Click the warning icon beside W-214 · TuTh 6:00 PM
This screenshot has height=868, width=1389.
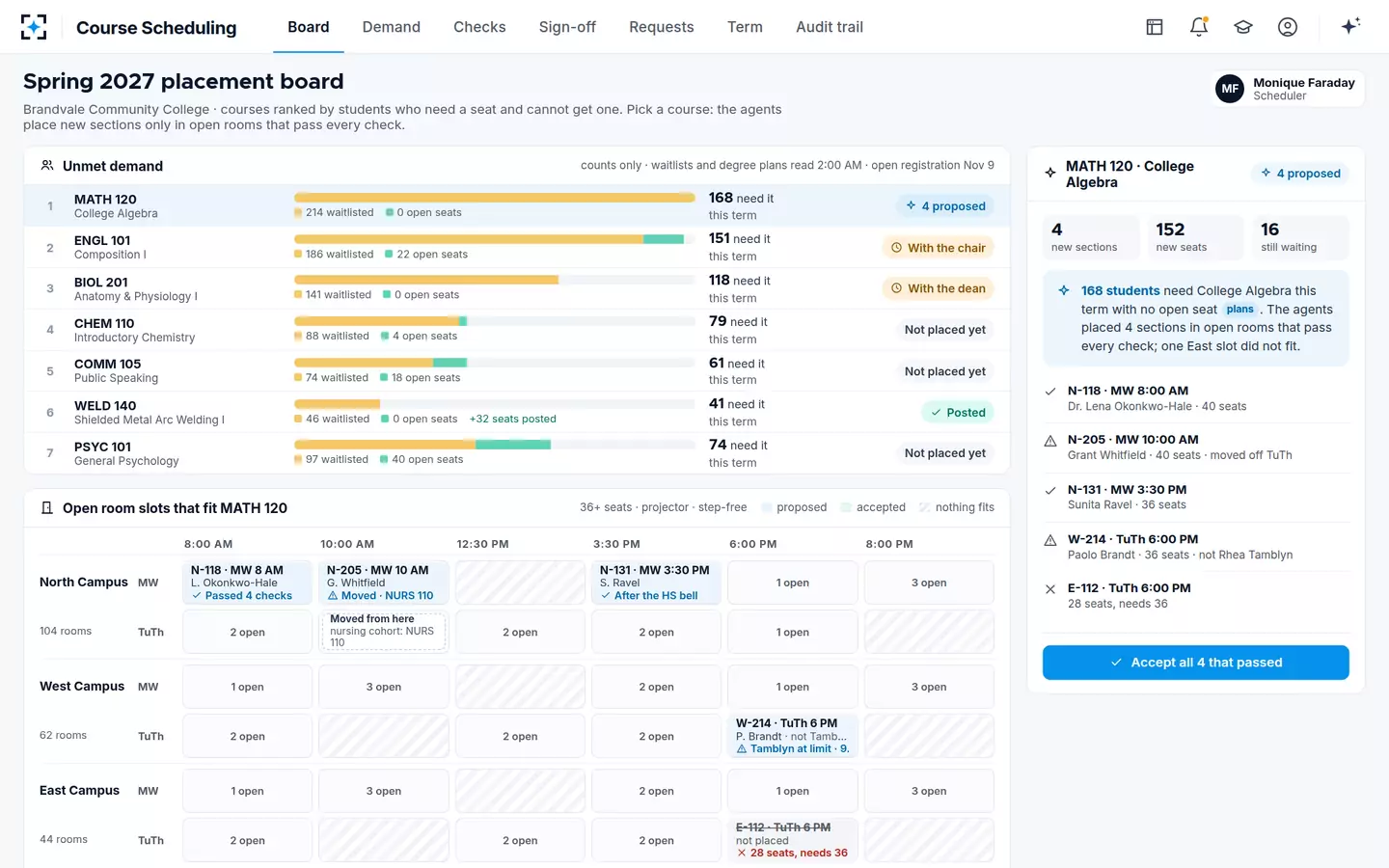1050,540
